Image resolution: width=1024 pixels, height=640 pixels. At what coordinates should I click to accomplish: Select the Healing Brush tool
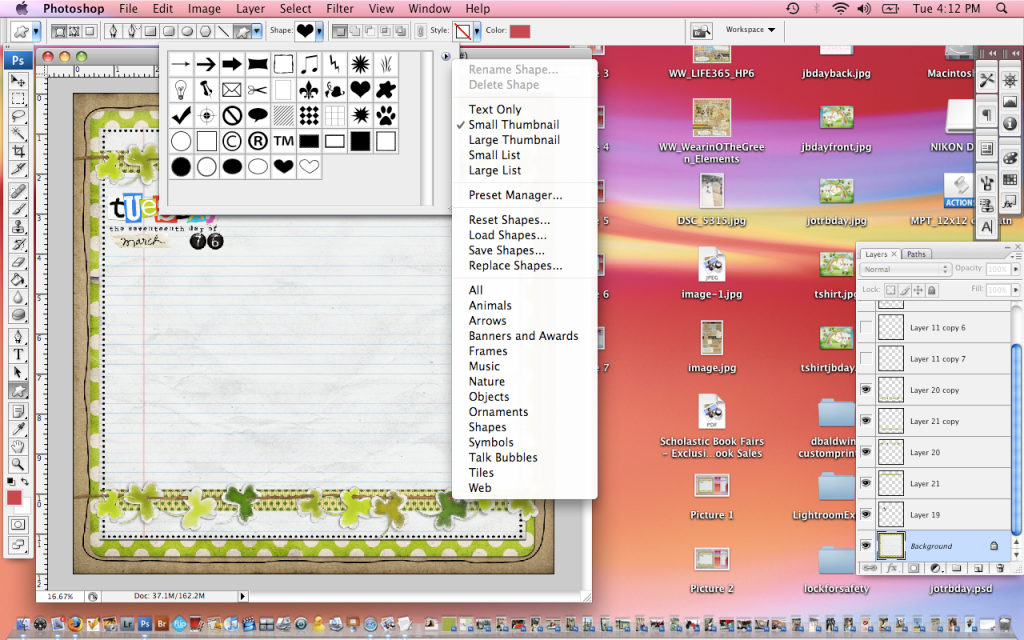18,191
